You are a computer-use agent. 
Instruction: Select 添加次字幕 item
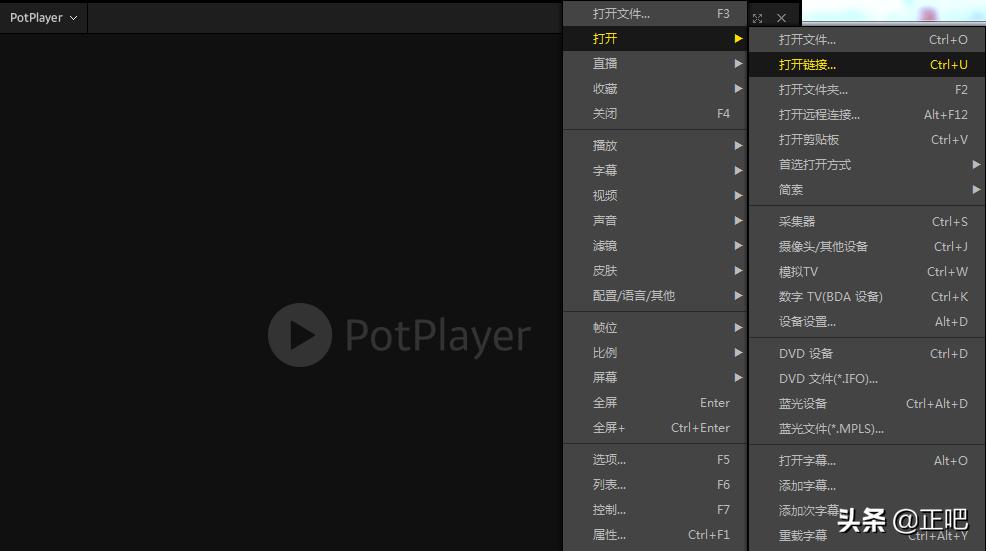point(867,511)
